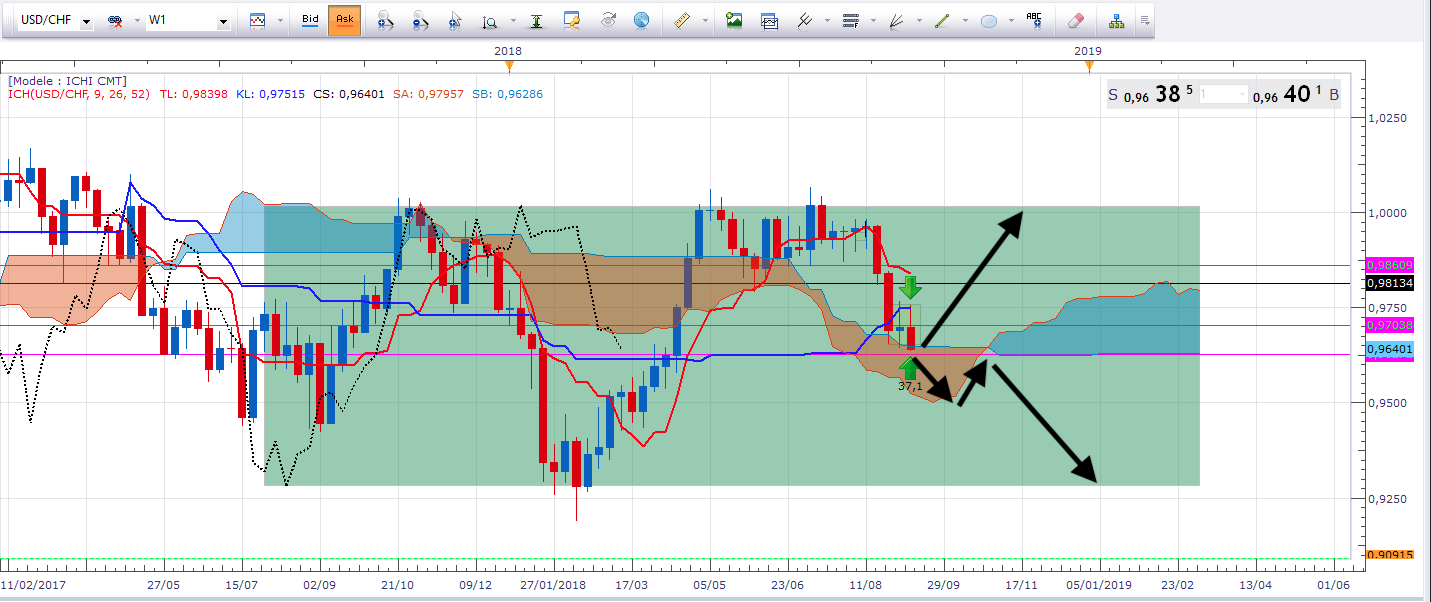
Task: Select the Fibonacci levels tool
Action: click(851, 20)
